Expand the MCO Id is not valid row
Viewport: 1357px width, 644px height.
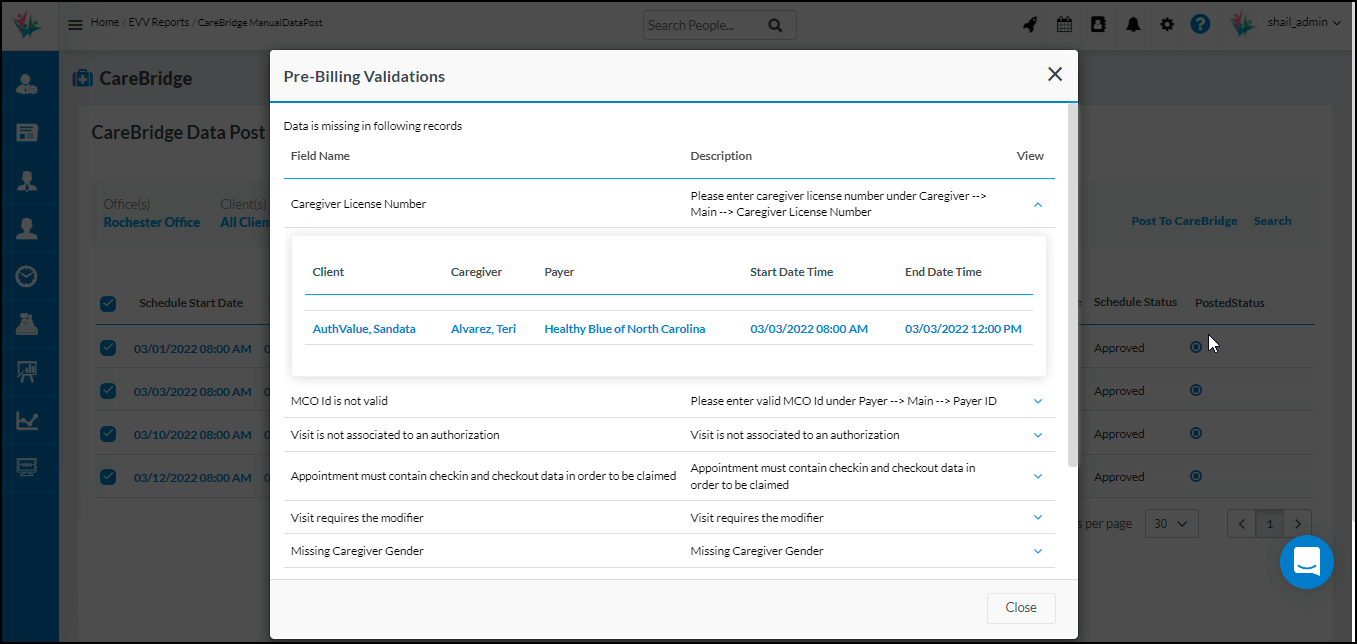[x=1038, y=399]
